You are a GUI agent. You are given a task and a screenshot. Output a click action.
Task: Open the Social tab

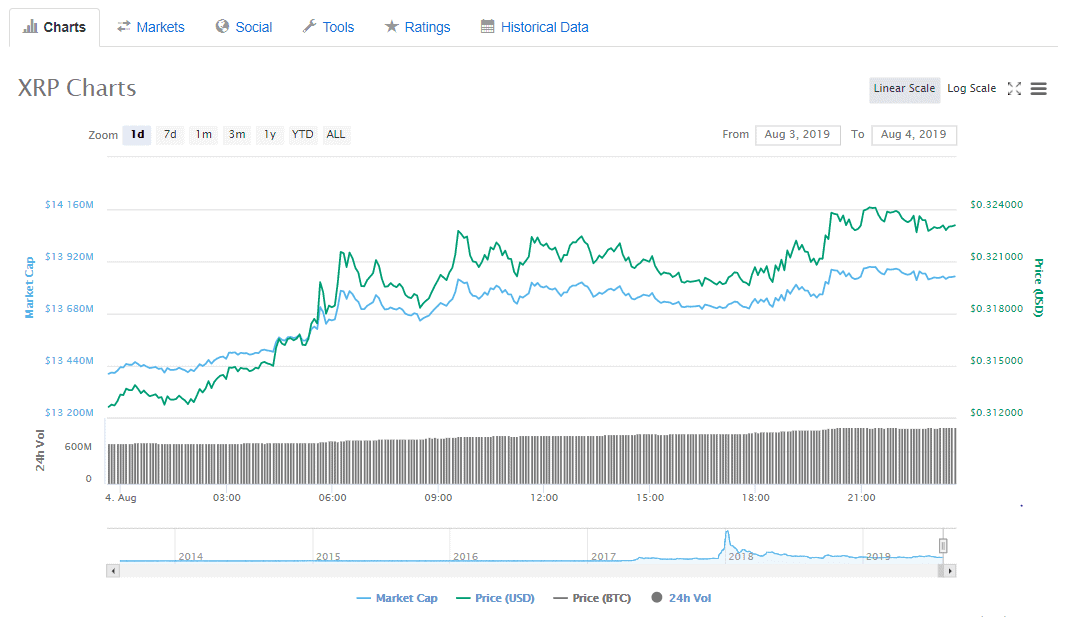(x=244, y=27)
